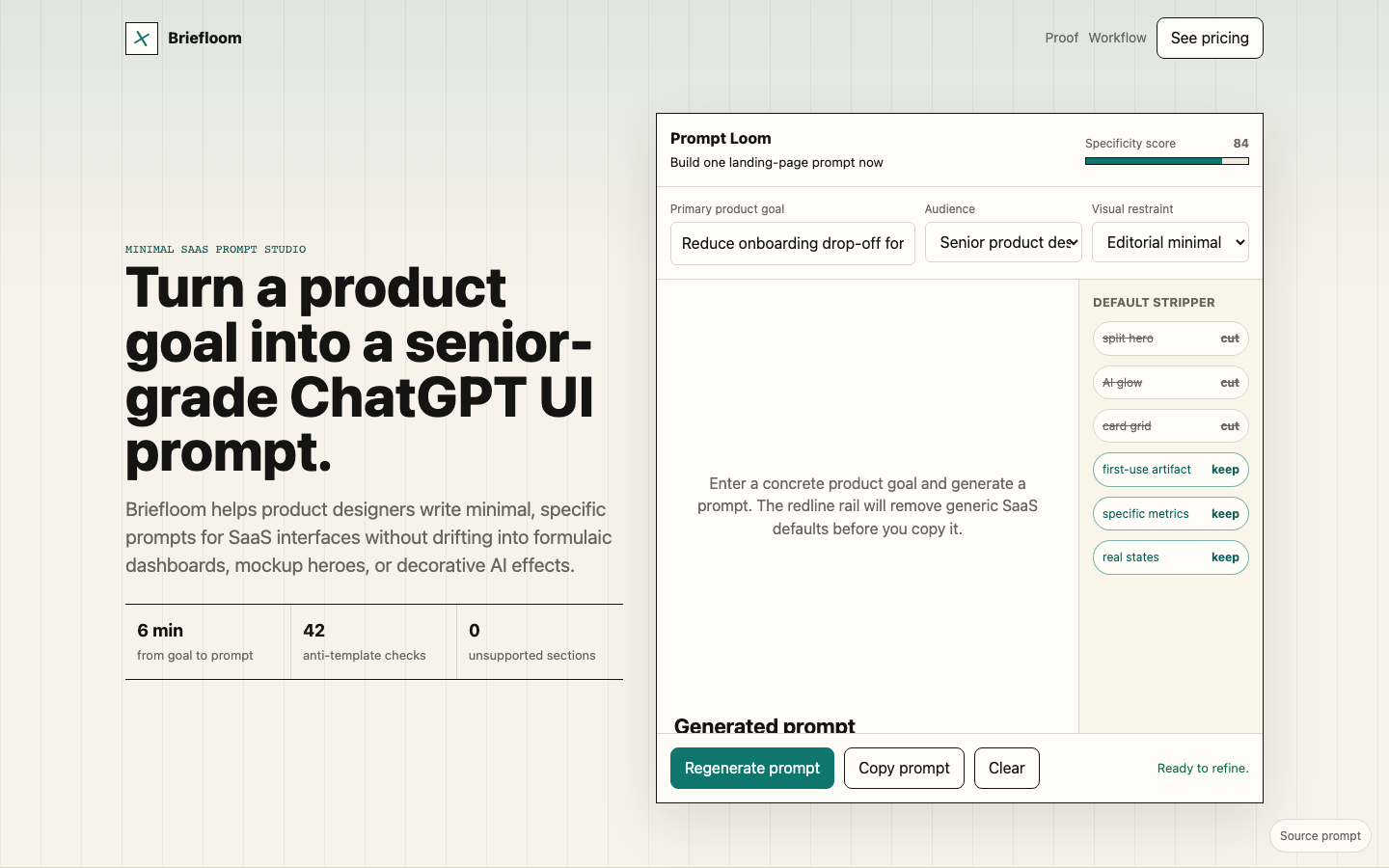Toggle the split hero cut chip
This screenshot has height=868, width=1389.
pyautogui.click(x=1170, y=339)
